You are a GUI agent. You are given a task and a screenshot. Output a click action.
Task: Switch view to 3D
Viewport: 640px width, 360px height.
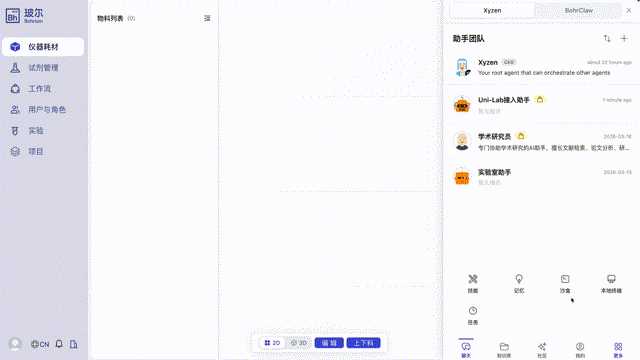point(299,343)
